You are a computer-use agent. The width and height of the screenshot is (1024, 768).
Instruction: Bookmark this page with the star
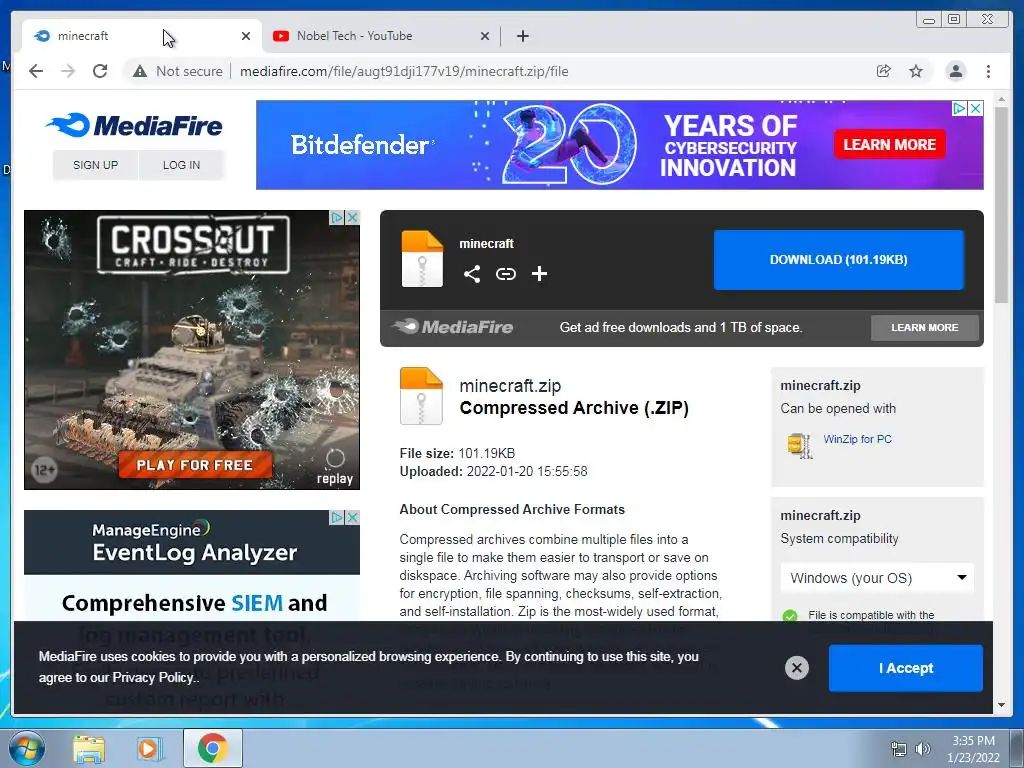pos(916,71)
